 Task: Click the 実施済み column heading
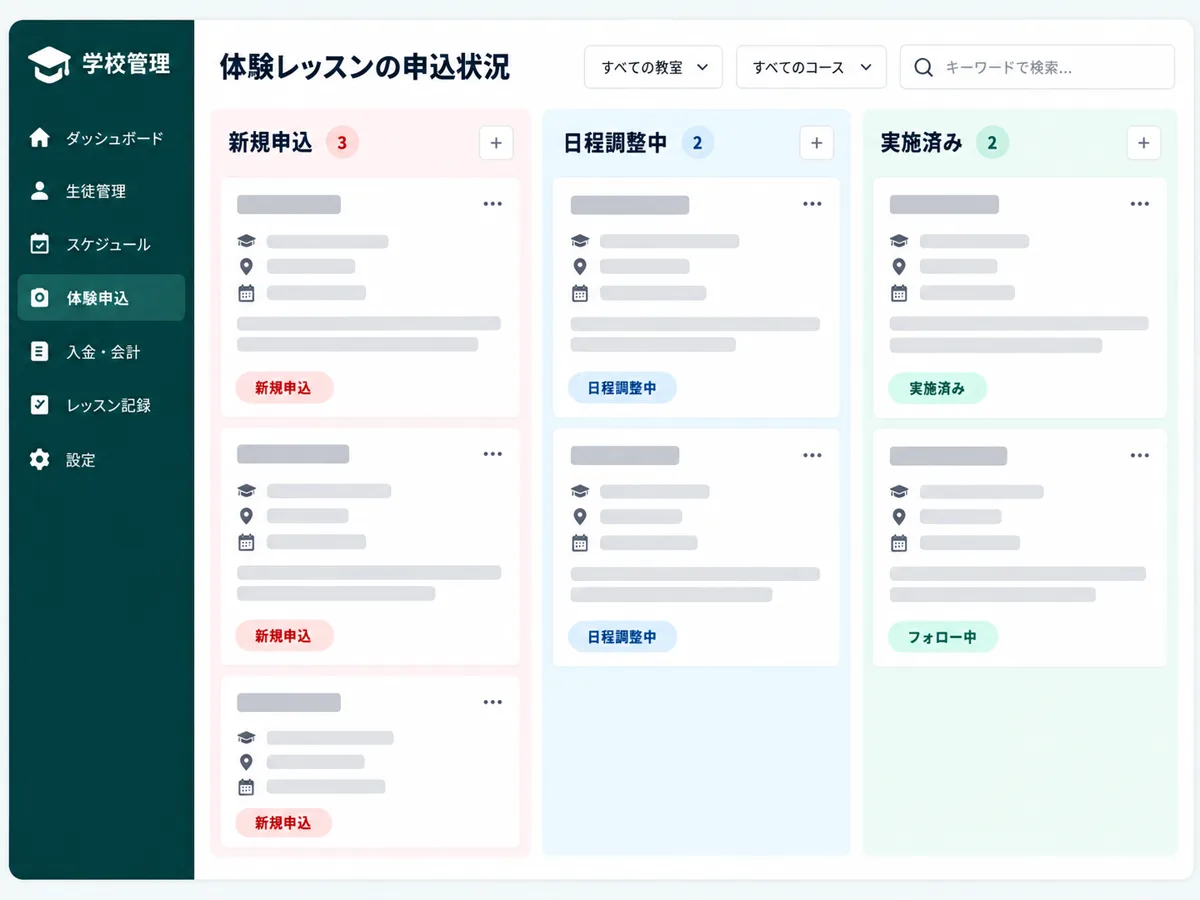pyautogui.click(x=921, y=143)
